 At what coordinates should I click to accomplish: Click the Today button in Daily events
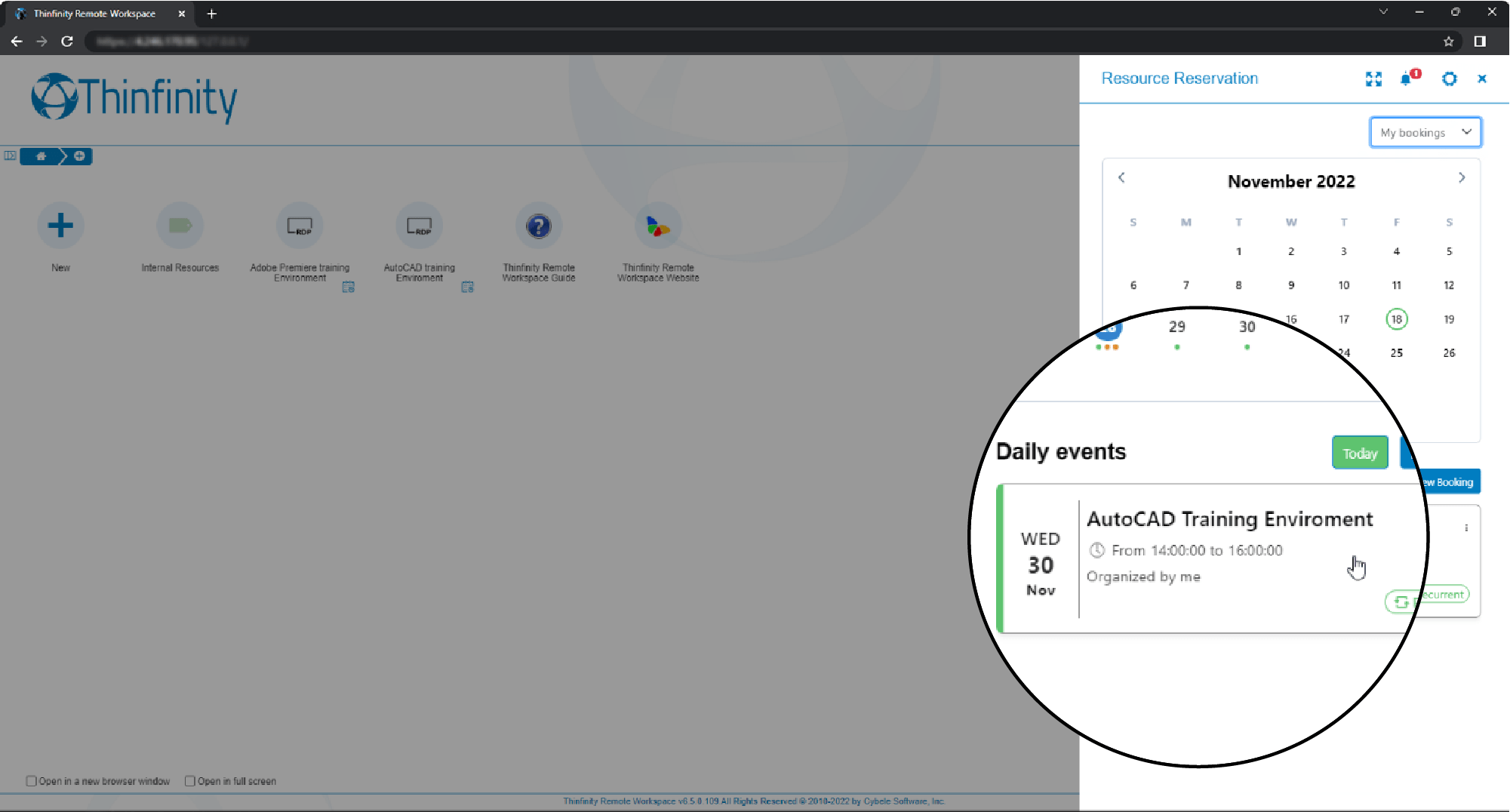[1359, 452]
